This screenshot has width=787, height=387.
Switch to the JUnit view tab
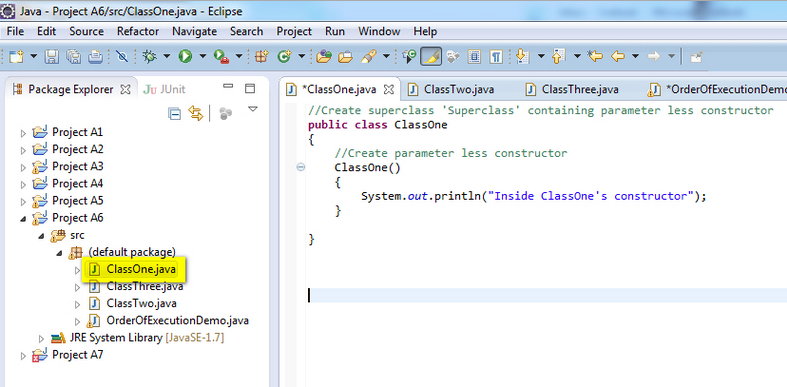click(165, 89)
